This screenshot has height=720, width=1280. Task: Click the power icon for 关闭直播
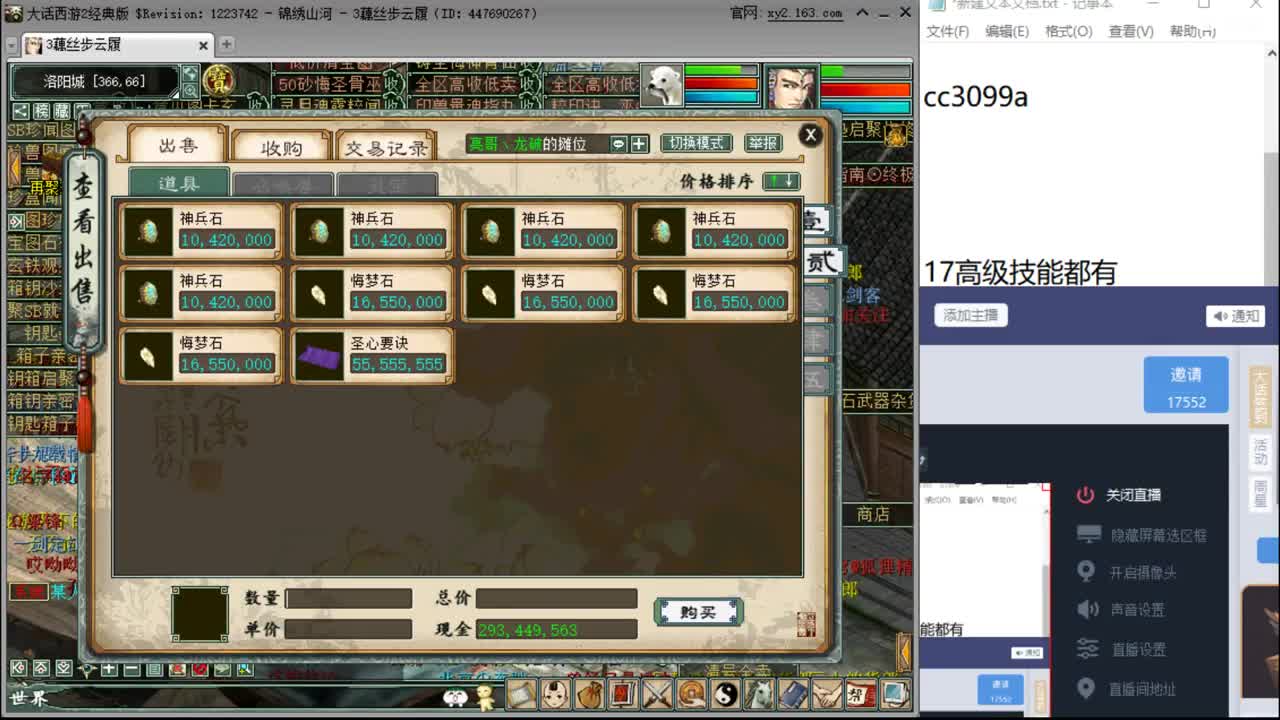pyautogui.click(x=1085, y=495)
